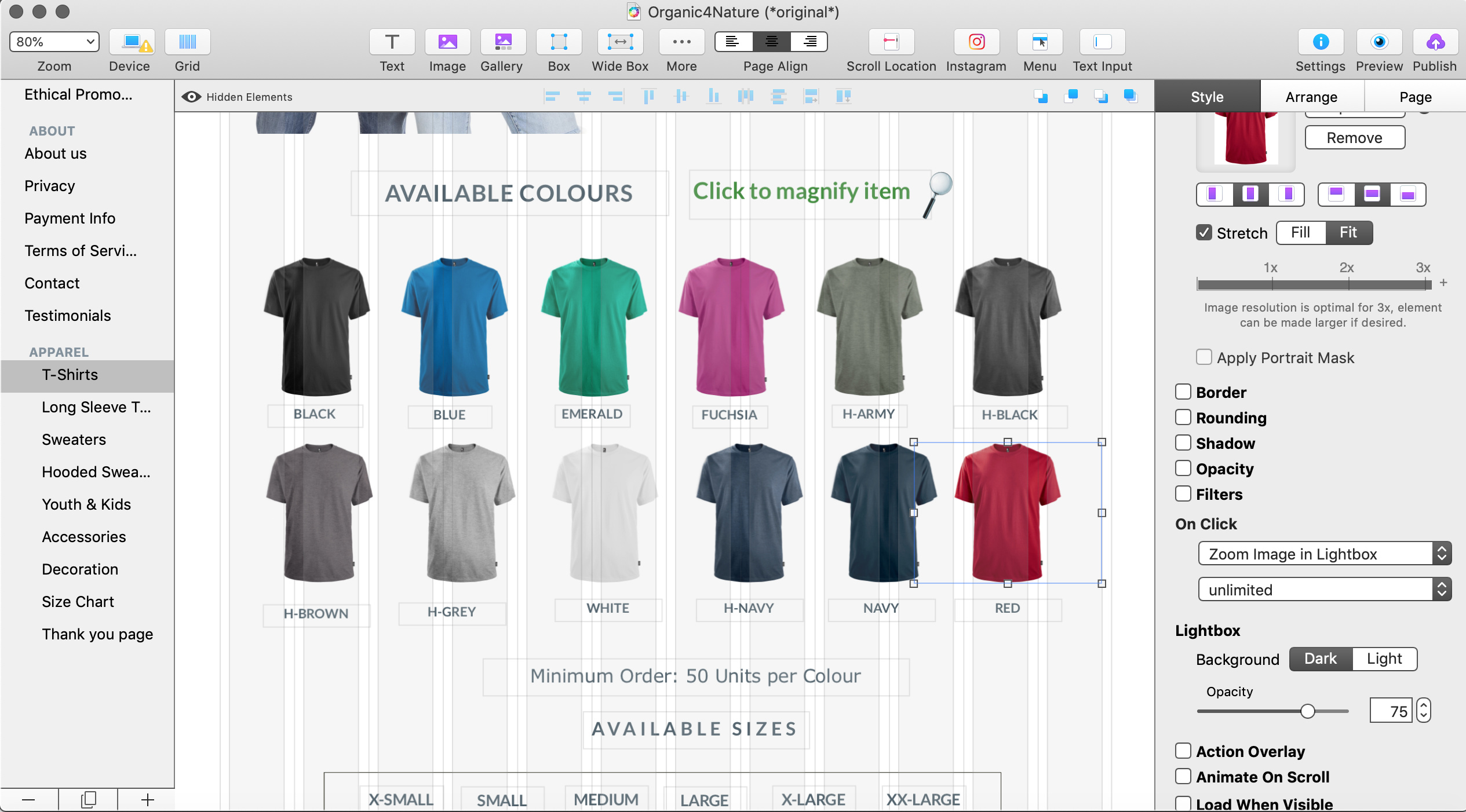This screenshot has height=812, width=1466.
Task: Add a Text Input element
Action: (1102, 42)
